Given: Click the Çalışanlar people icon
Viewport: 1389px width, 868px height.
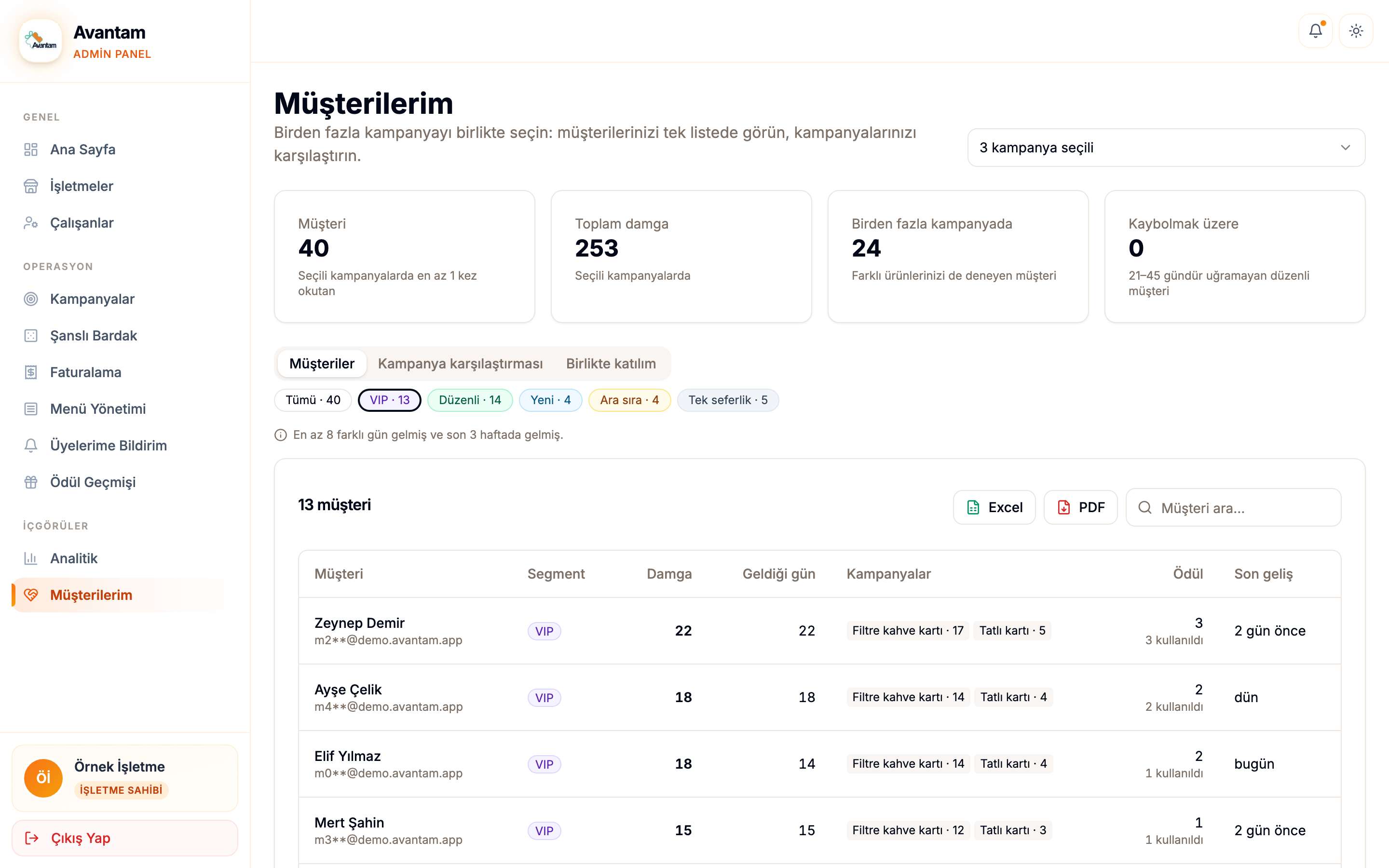Looking at the screenshot, I should tap(31, 223).
